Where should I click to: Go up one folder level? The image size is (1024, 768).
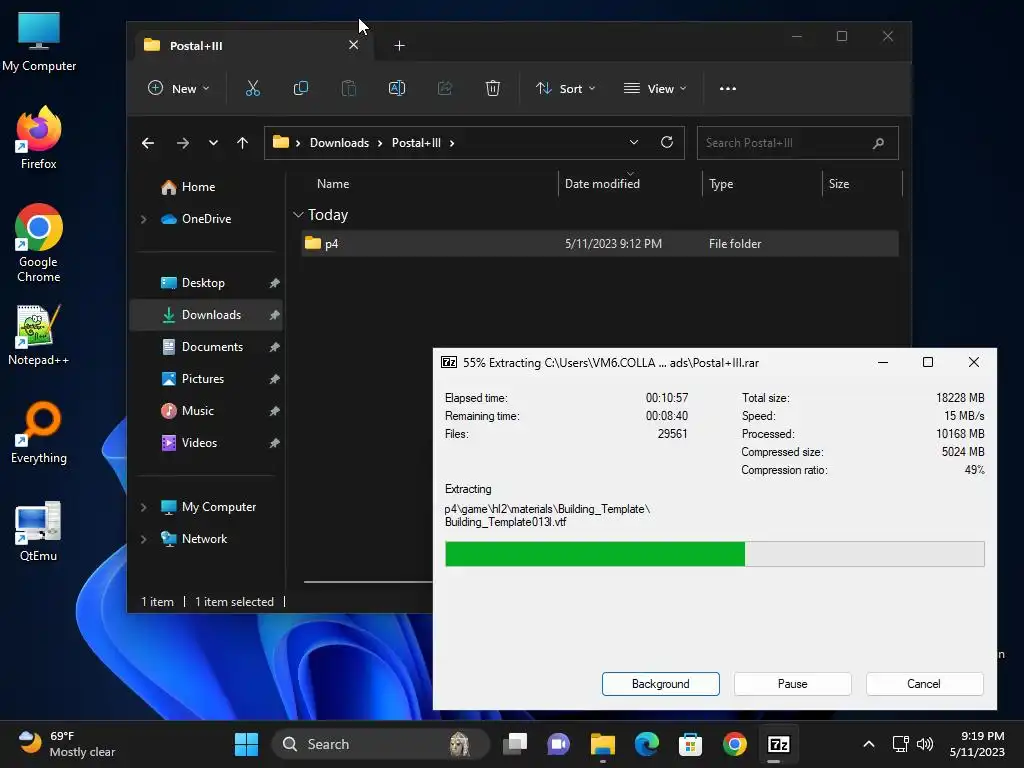tap(242, 143)
